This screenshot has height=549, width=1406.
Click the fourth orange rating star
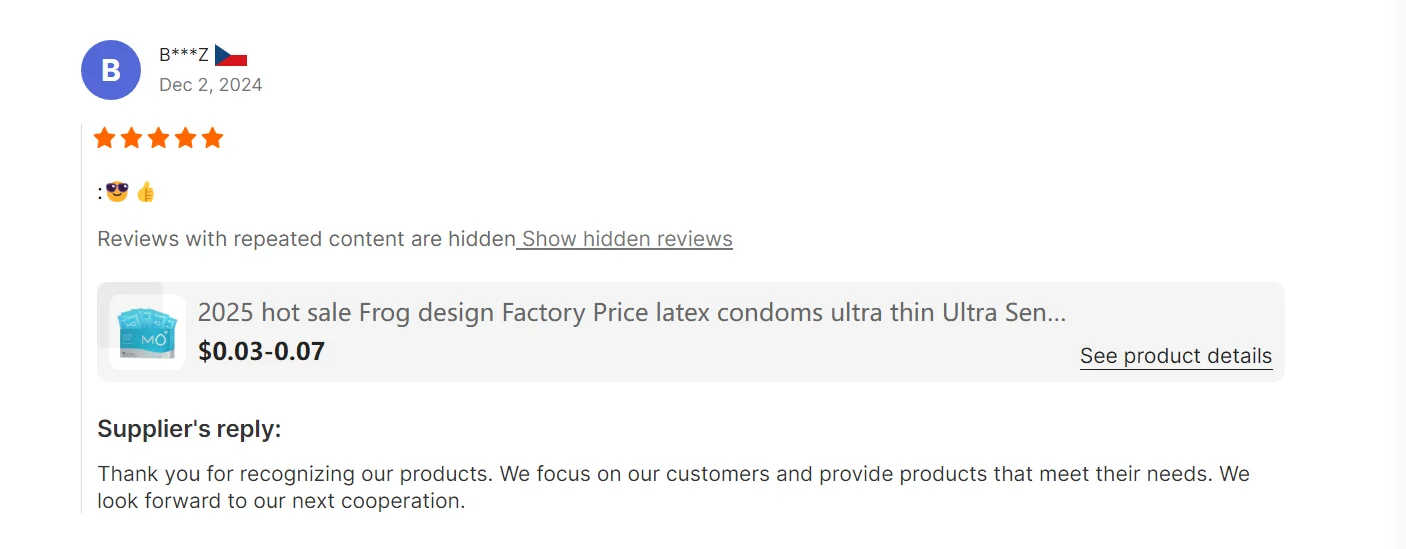tap(186, 138)
